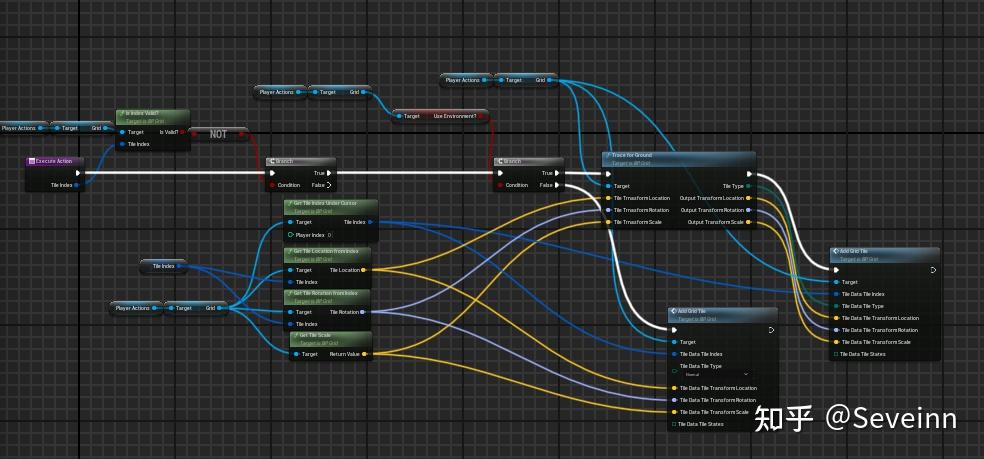The height and width of the screenshot is (459, 984).
Task: Click the green connected Tile Data Tile Type pin
Action: pyautogui.click(x=836, y=306)
